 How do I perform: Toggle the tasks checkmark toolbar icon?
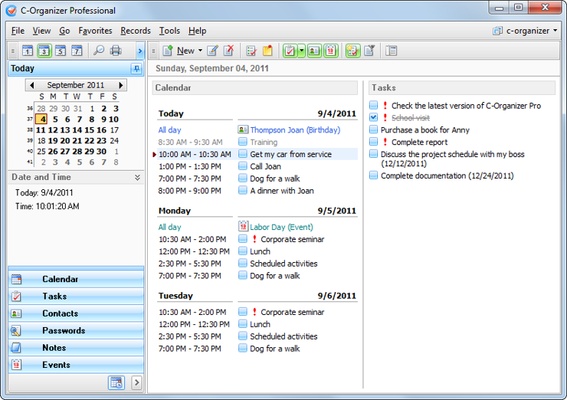[290, 51]
